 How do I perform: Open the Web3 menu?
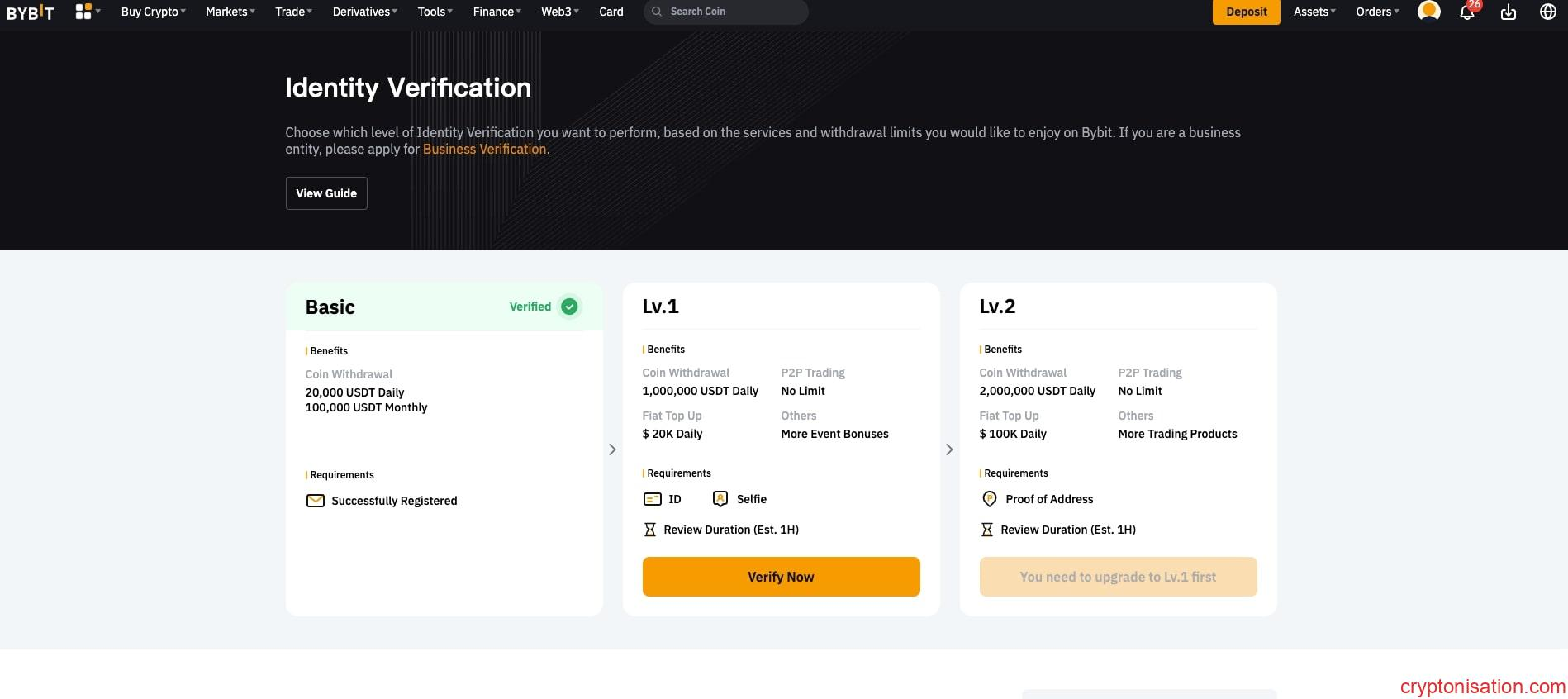pos(559,12)
